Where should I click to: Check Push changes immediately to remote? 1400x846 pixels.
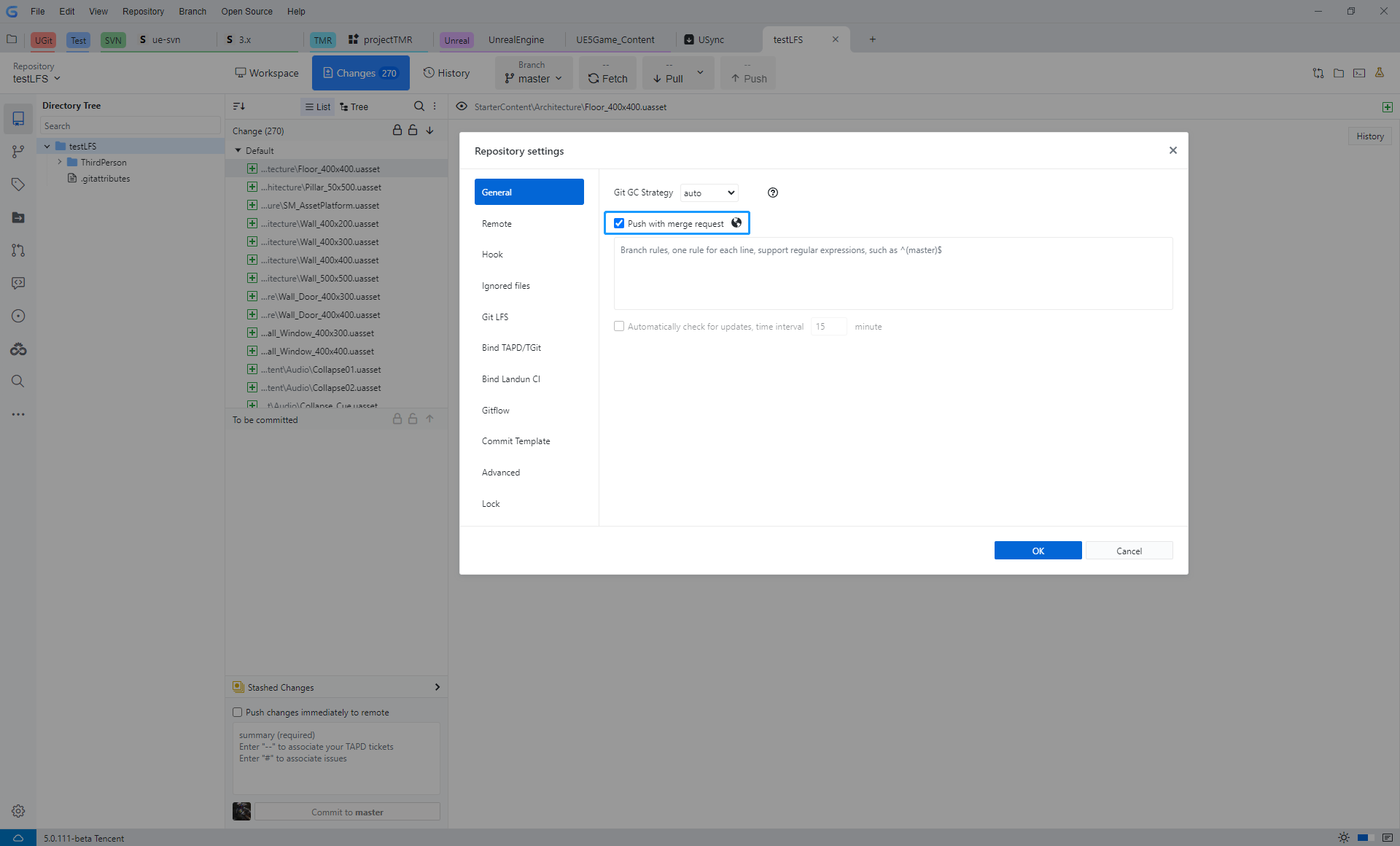237,713
